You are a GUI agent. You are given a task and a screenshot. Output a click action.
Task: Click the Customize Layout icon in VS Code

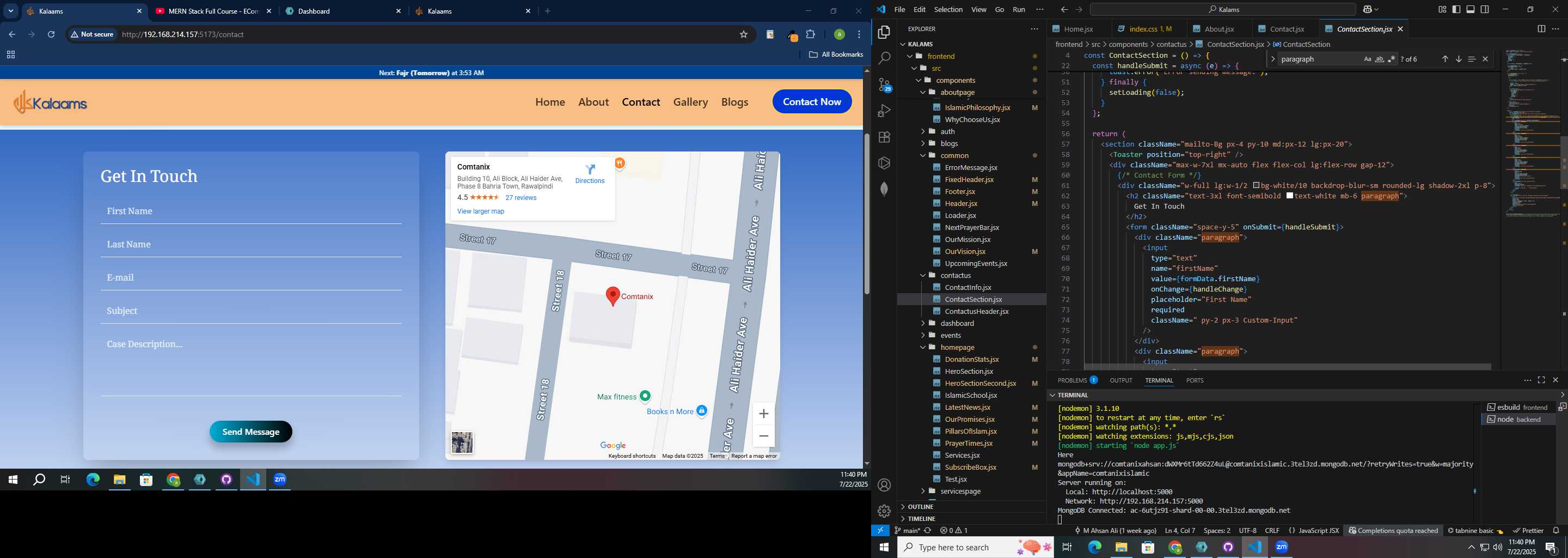[x=1442, y=10]
